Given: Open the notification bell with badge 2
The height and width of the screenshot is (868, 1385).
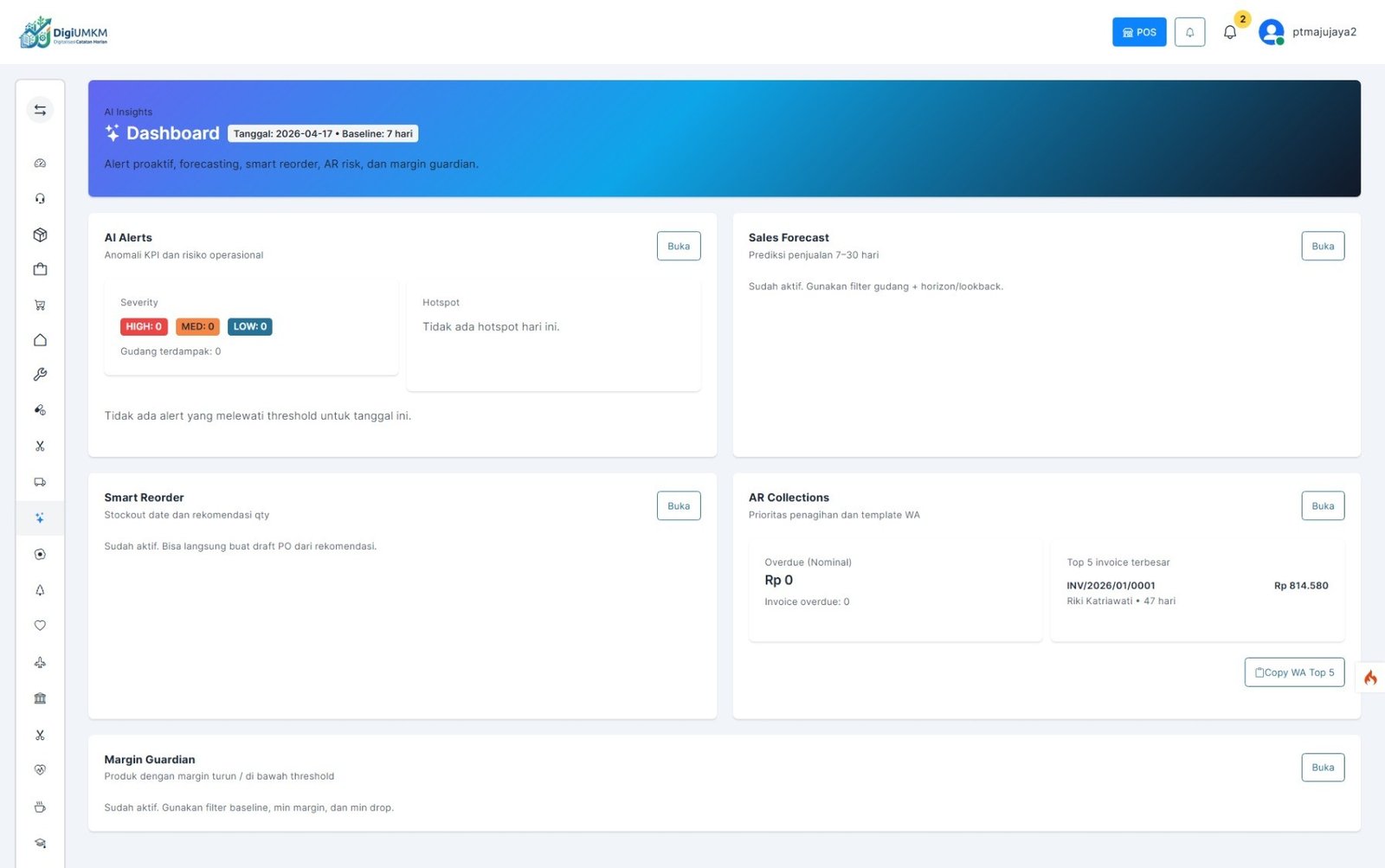Looking at the screenshot, I should [1230, 32].
